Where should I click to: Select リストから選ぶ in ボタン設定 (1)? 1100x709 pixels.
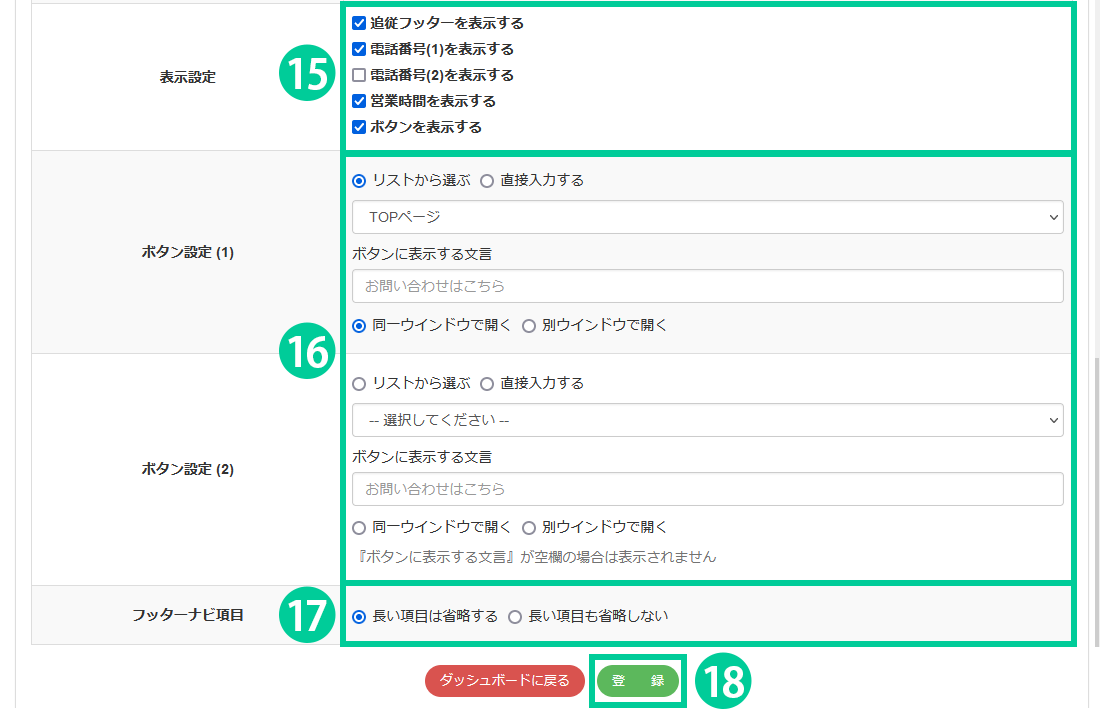click(x=359, y=181)
